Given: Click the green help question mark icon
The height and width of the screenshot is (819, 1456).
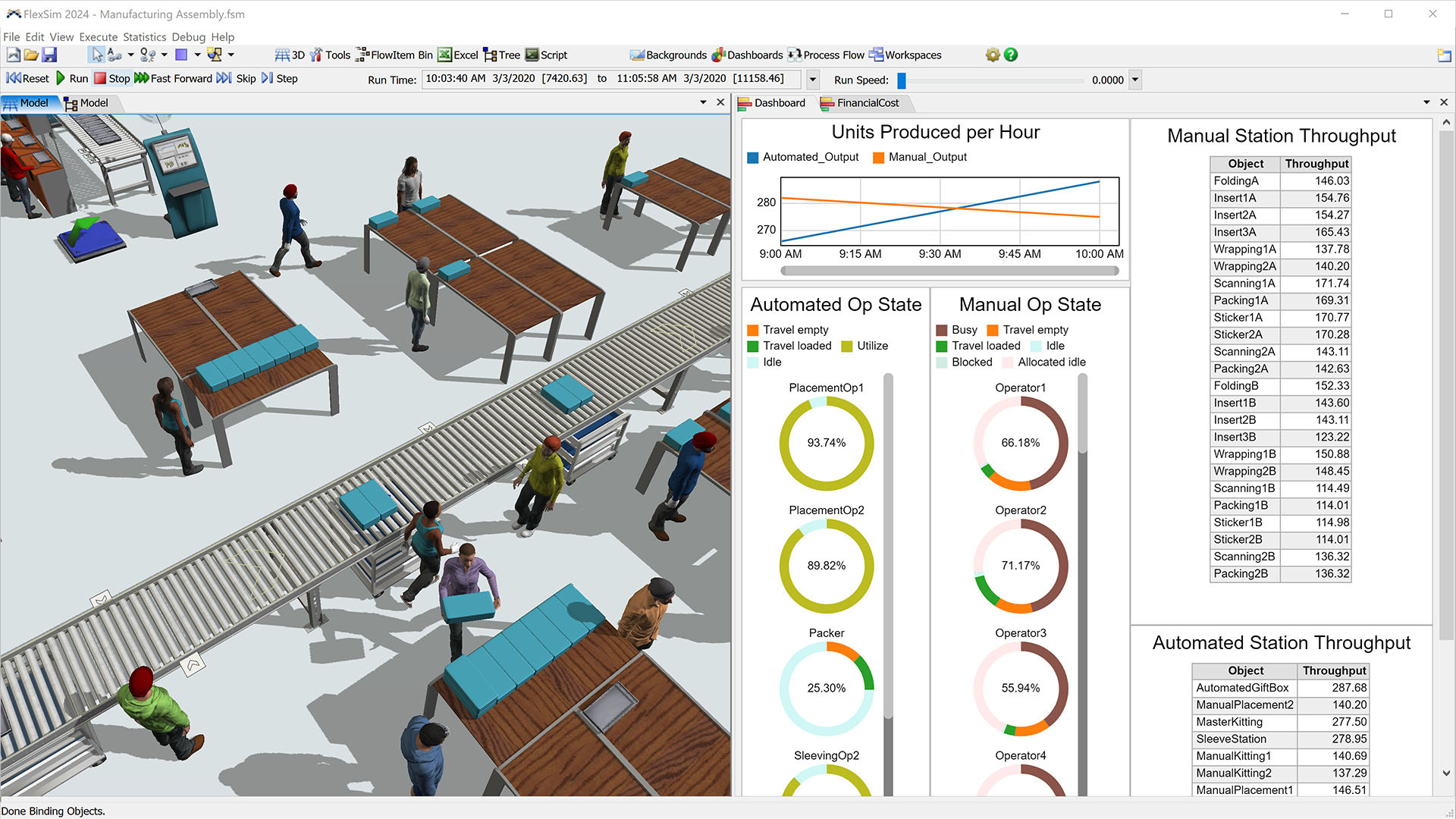Looking at the screenshot, I should (1011, 55).
